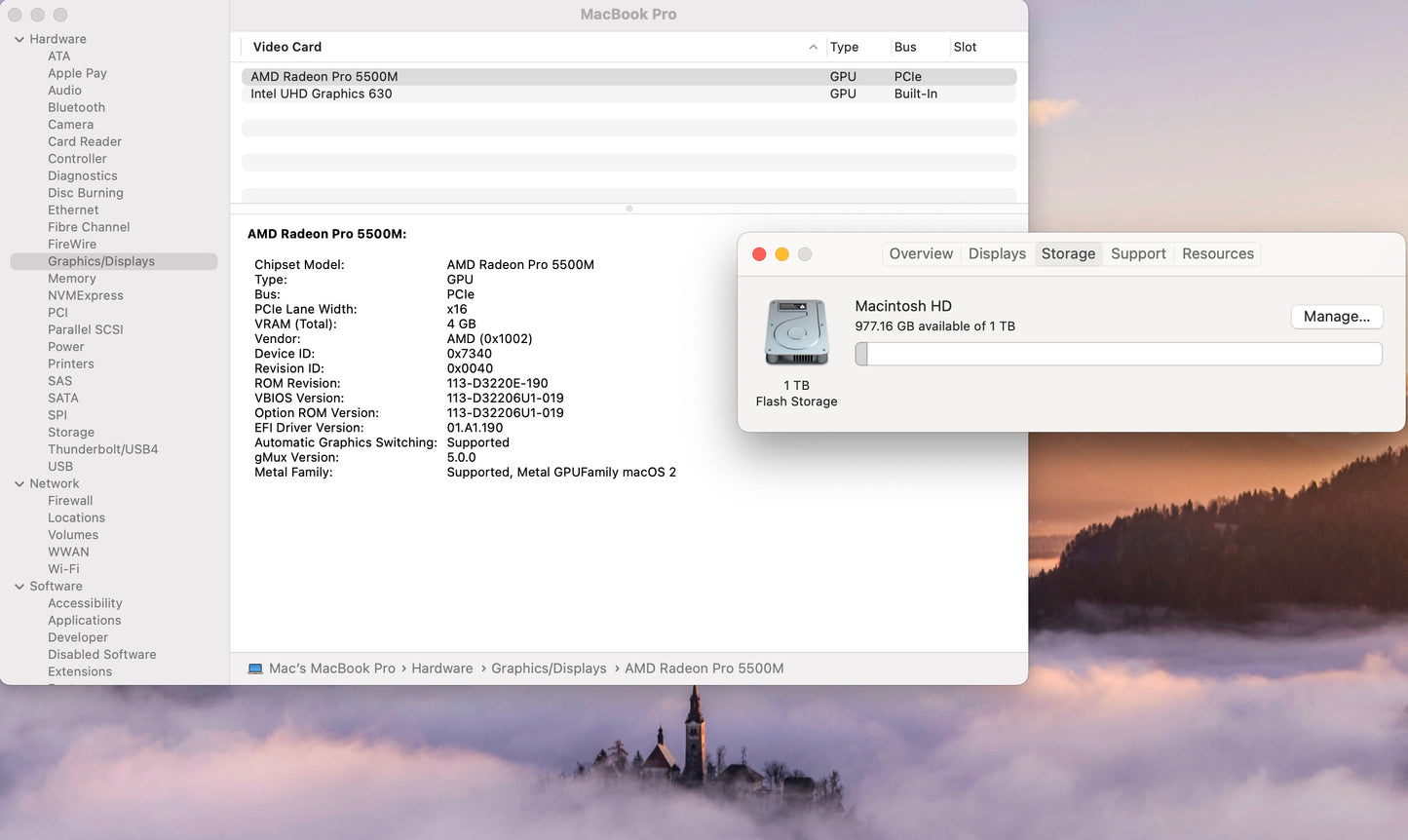Select Printers in the sidebar

click(x=71, y=363)
